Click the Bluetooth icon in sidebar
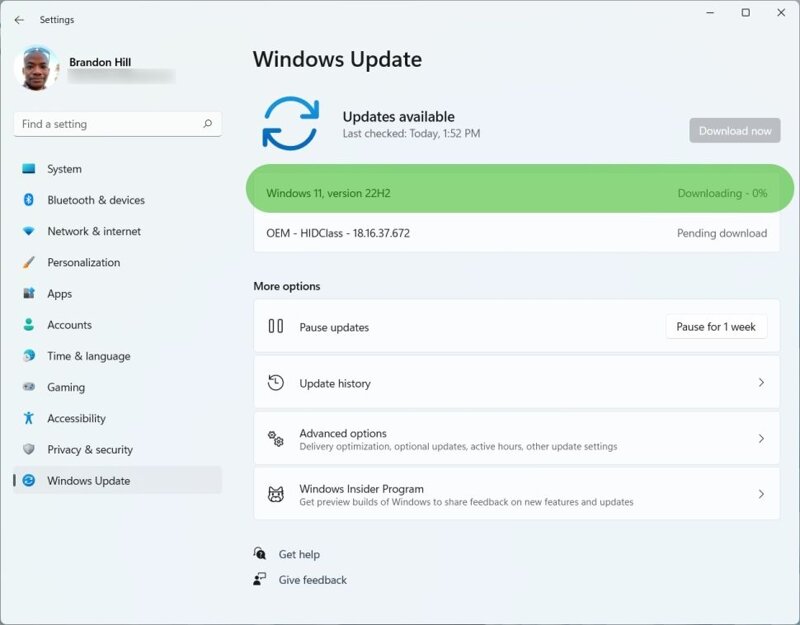Screen dimensions: 800x625 [x=29, y=199]
